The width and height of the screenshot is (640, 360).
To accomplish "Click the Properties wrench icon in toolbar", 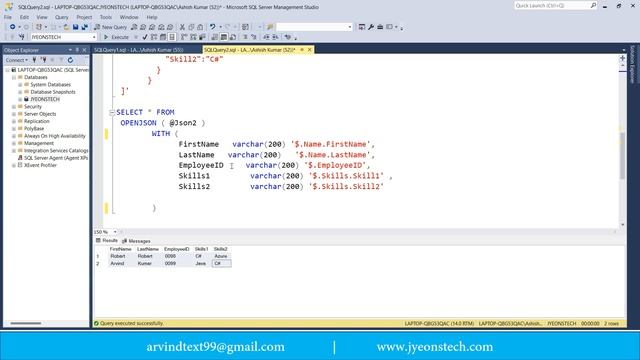I will pos(371,27).
